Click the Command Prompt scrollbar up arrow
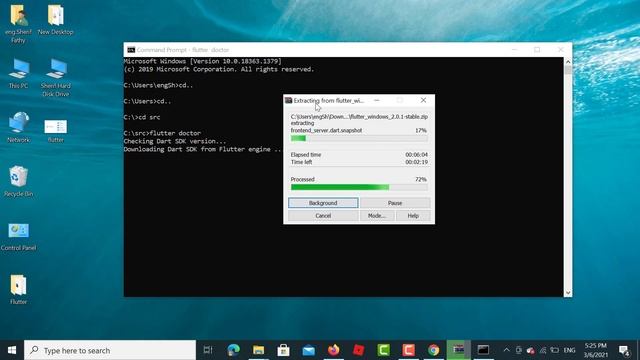This screenshot has height=360, width=640. [x=568, y=62]
